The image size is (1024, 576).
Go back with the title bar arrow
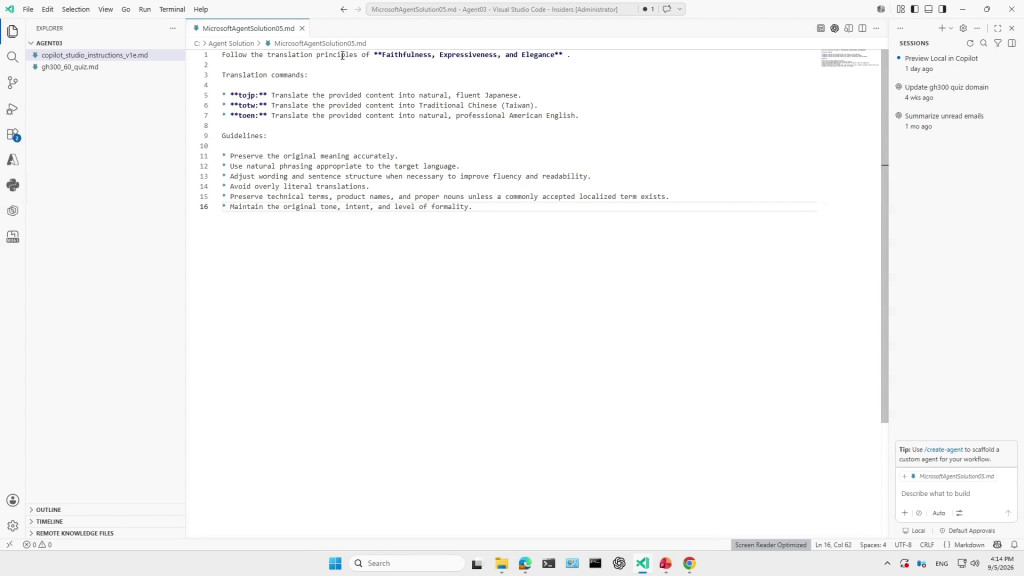click(x=344, y=9)
